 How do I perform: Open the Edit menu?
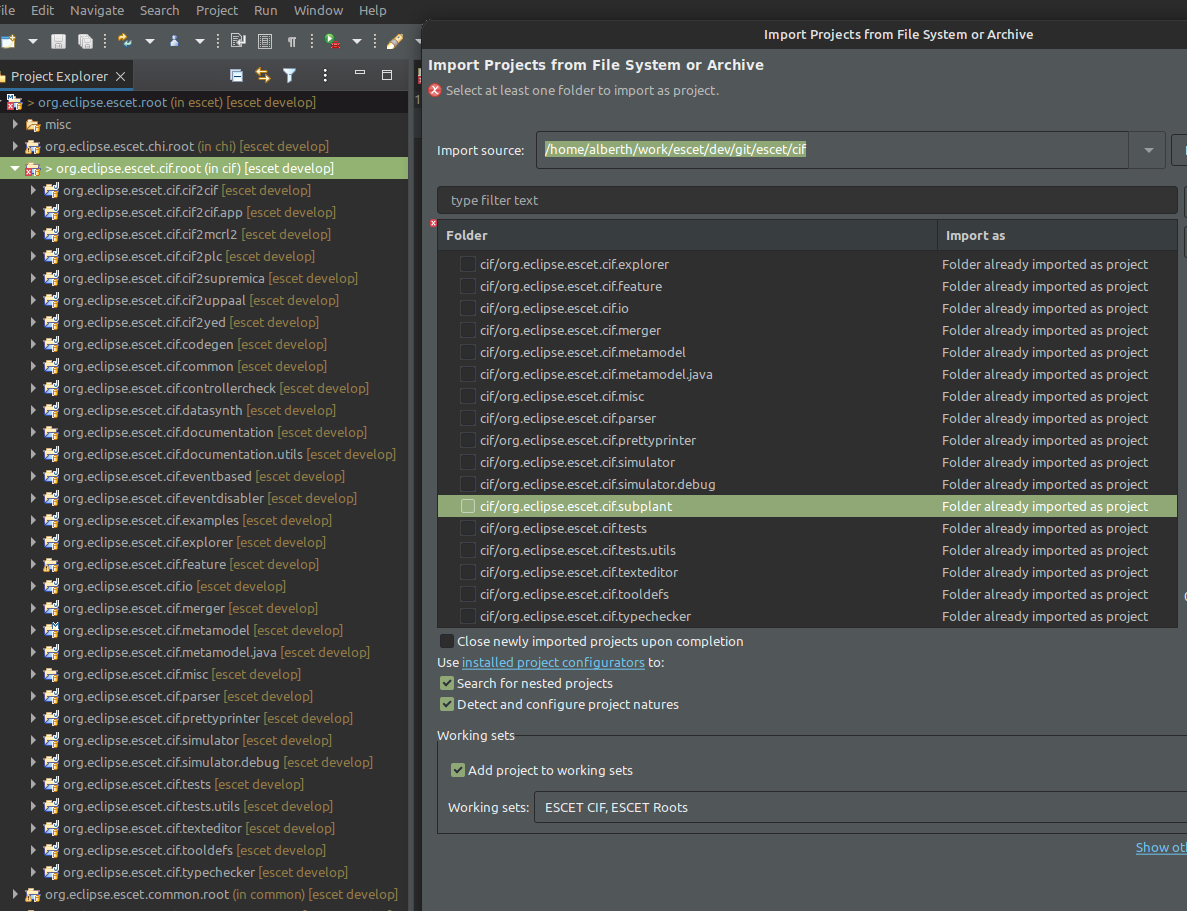42,11
